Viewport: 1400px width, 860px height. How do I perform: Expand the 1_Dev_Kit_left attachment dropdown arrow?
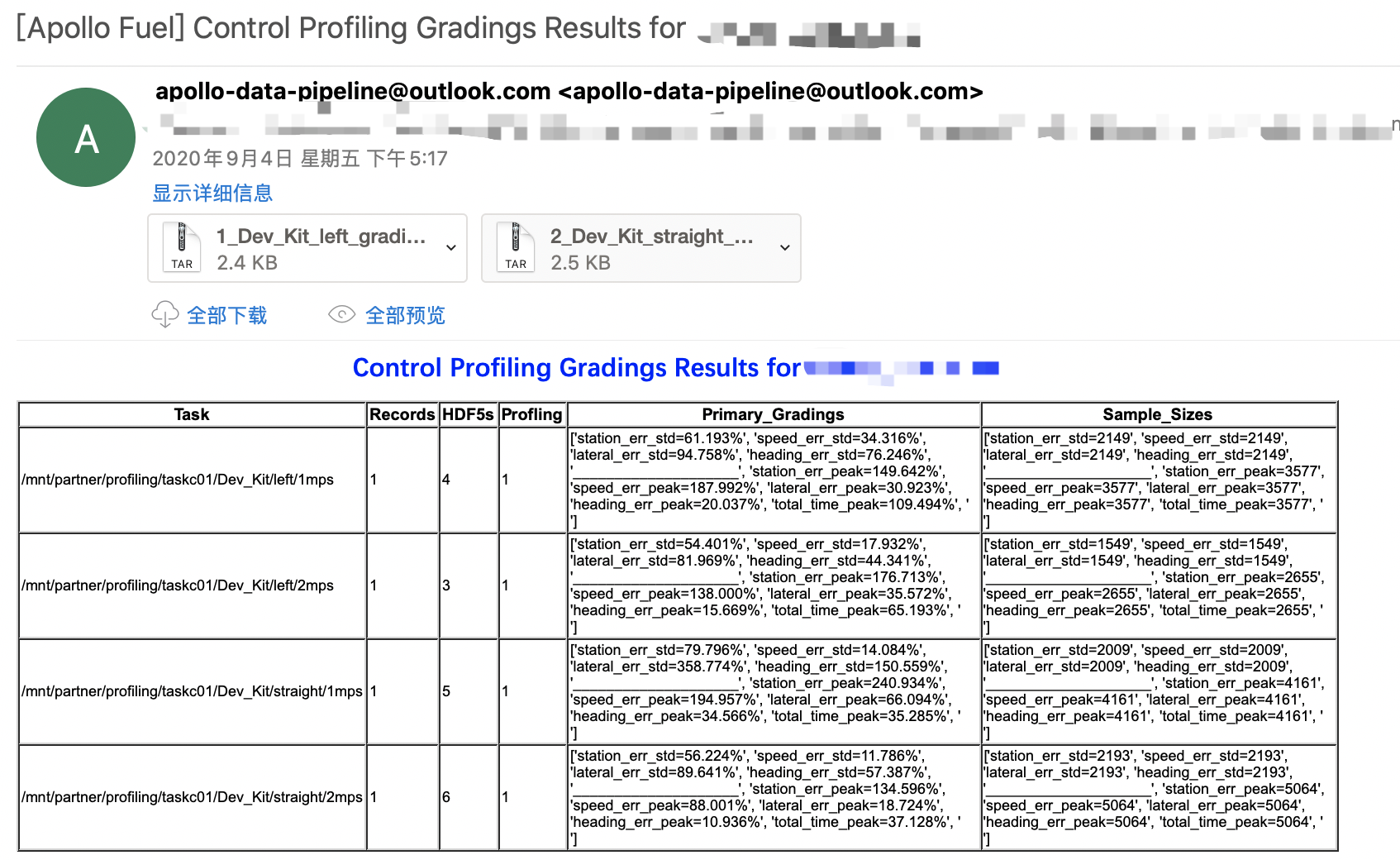click(451, 247)
